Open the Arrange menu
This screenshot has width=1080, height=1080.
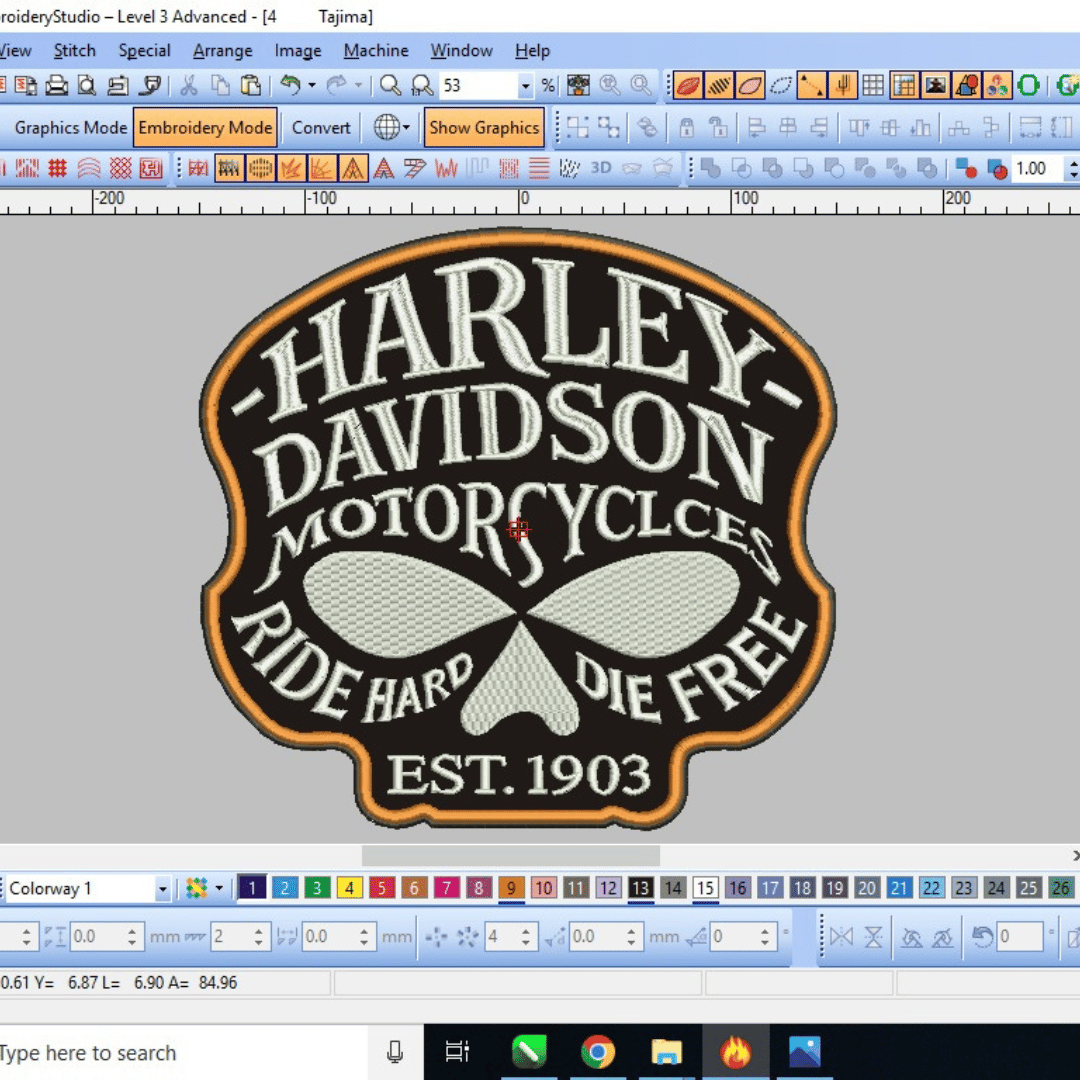[x=222, y=50]
